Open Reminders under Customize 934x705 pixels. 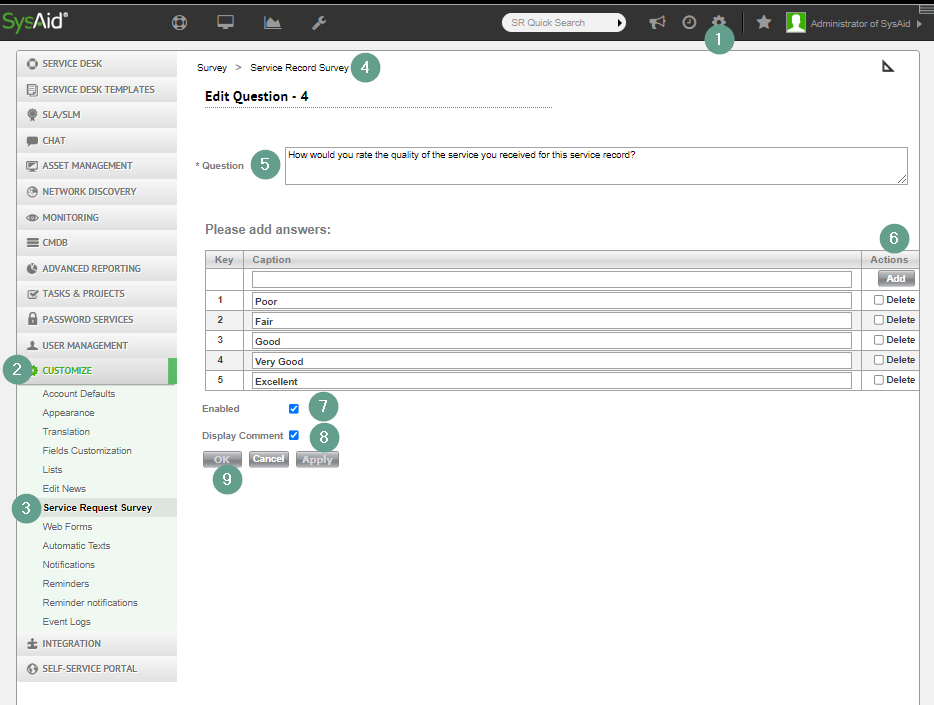tap(66, 584)
